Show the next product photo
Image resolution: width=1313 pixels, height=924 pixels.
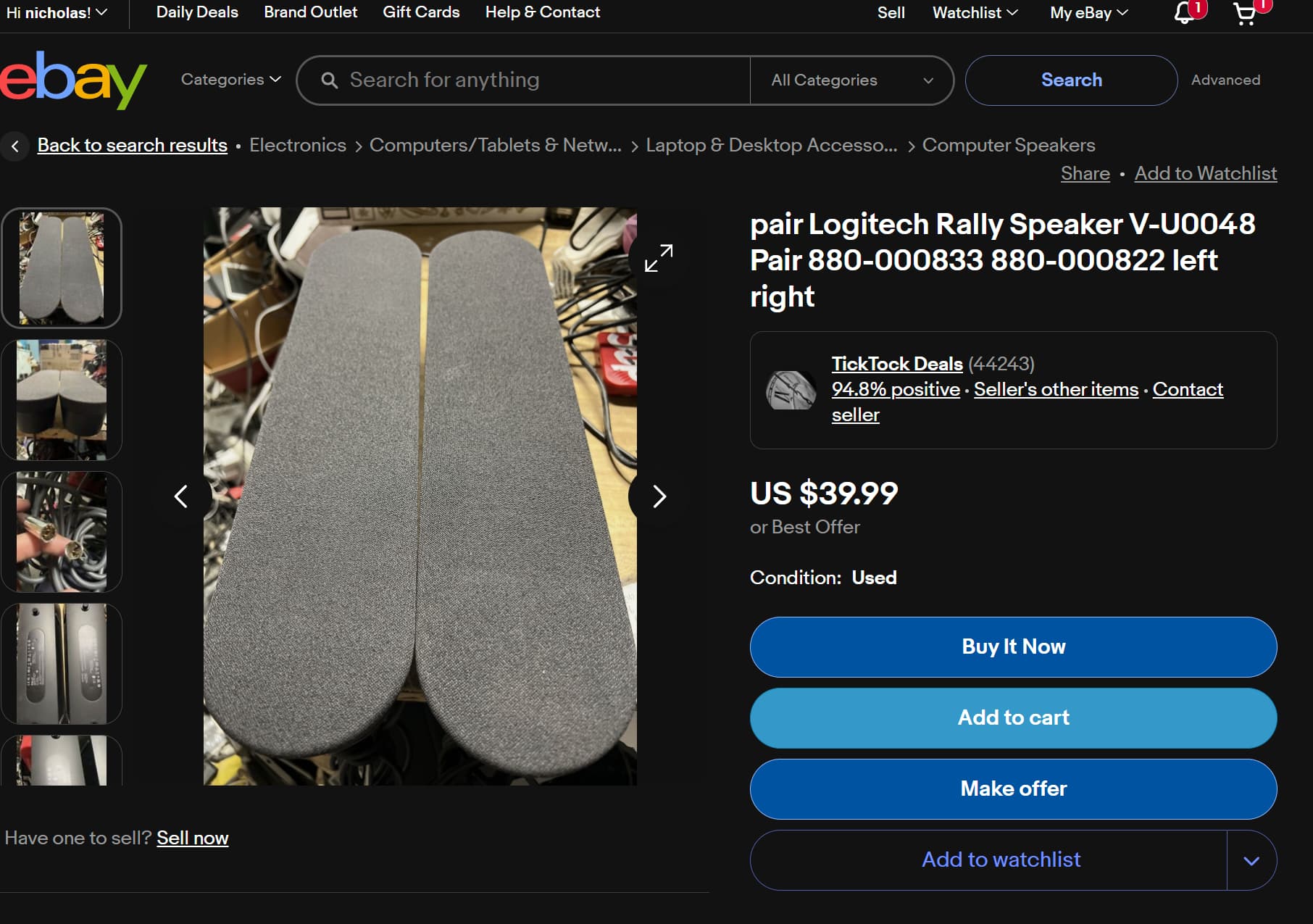point(659,496)
